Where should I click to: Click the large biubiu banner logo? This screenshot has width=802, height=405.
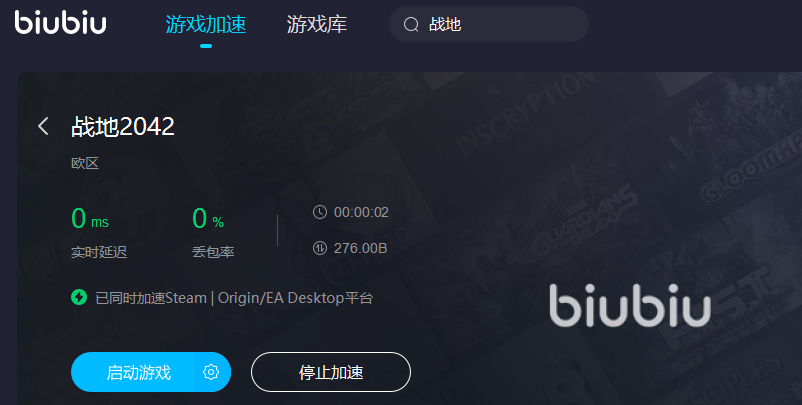point(630,305)
